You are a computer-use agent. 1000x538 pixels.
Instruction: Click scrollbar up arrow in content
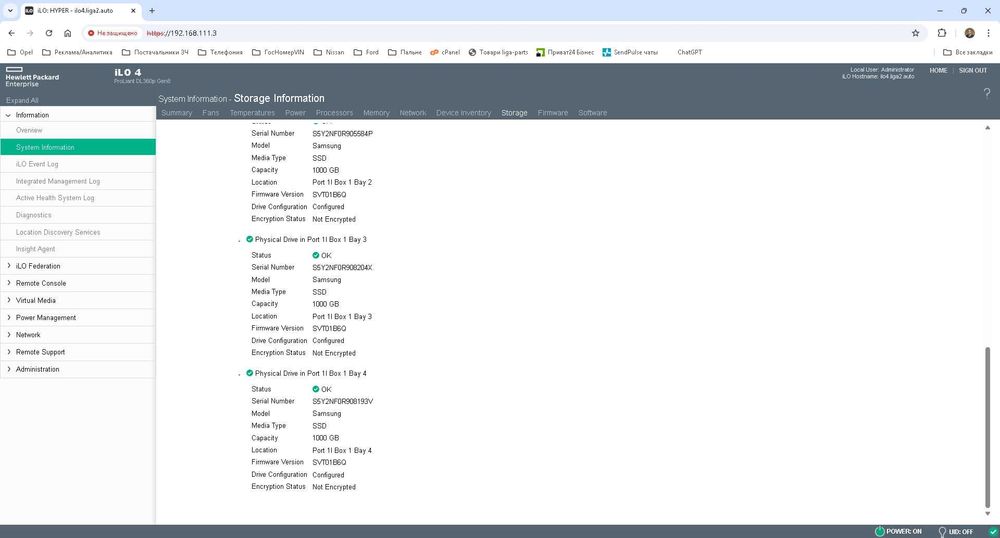987,128
